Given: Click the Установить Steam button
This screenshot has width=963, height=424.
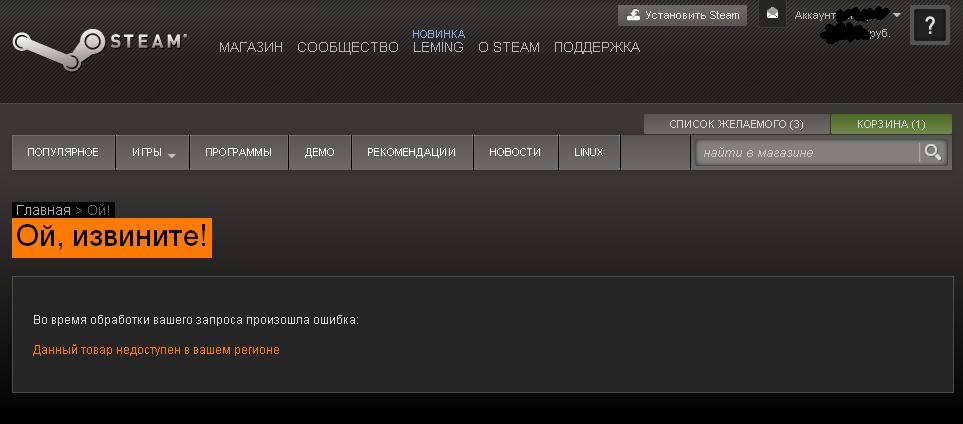Looking at the screenshot, I should click(682, 15).
